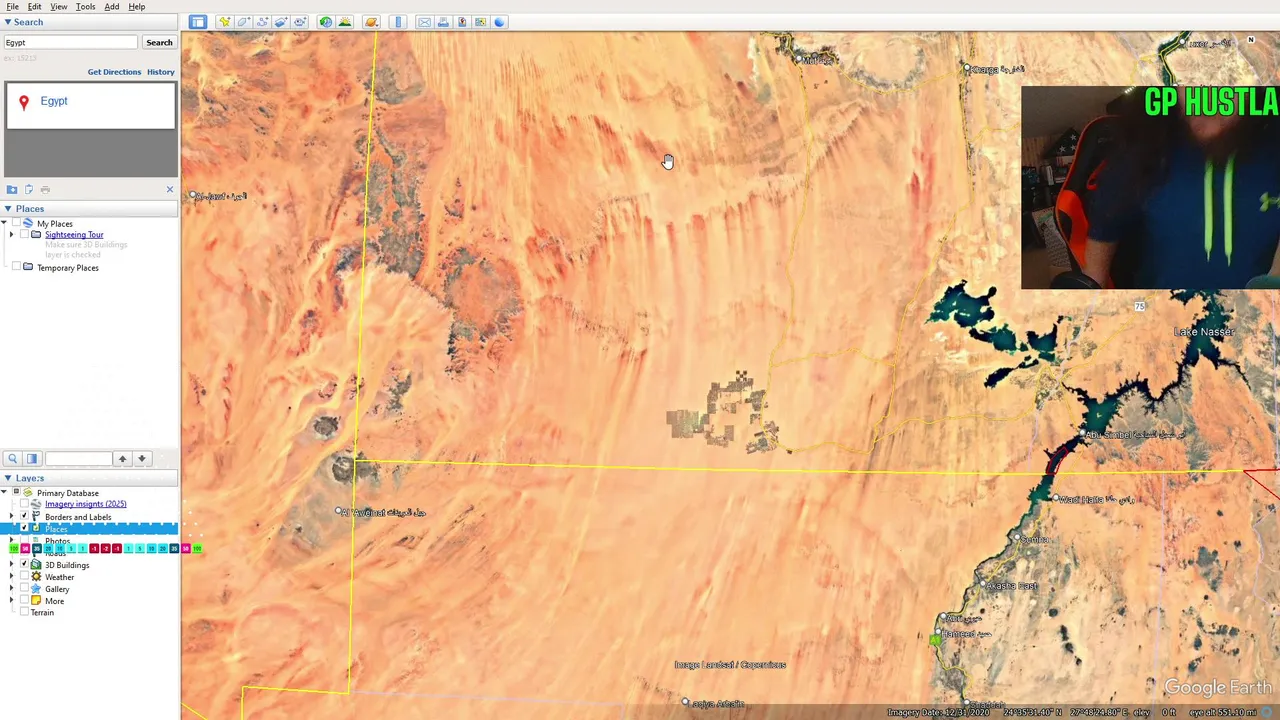This screenshot has width=1280, height=720.
Task: Open the Tools menu
Action: pos(85,6)
